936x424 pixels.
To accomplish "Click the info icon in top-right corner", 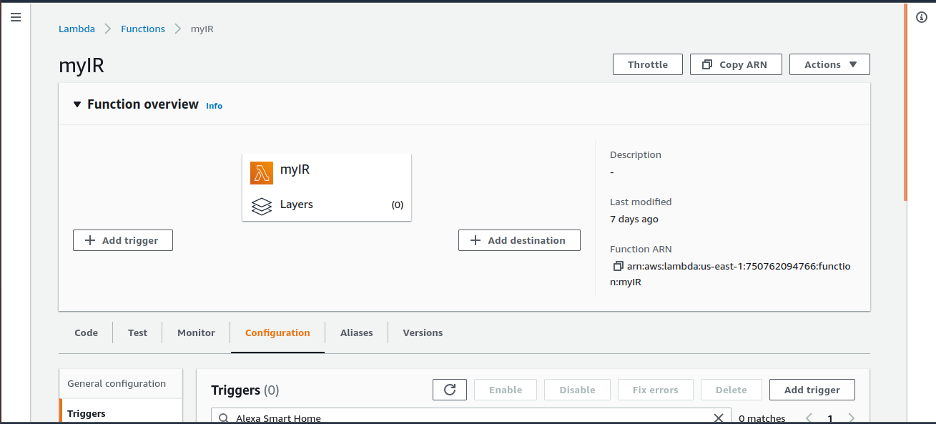I will pyautogui.click(x=921, y=18).
